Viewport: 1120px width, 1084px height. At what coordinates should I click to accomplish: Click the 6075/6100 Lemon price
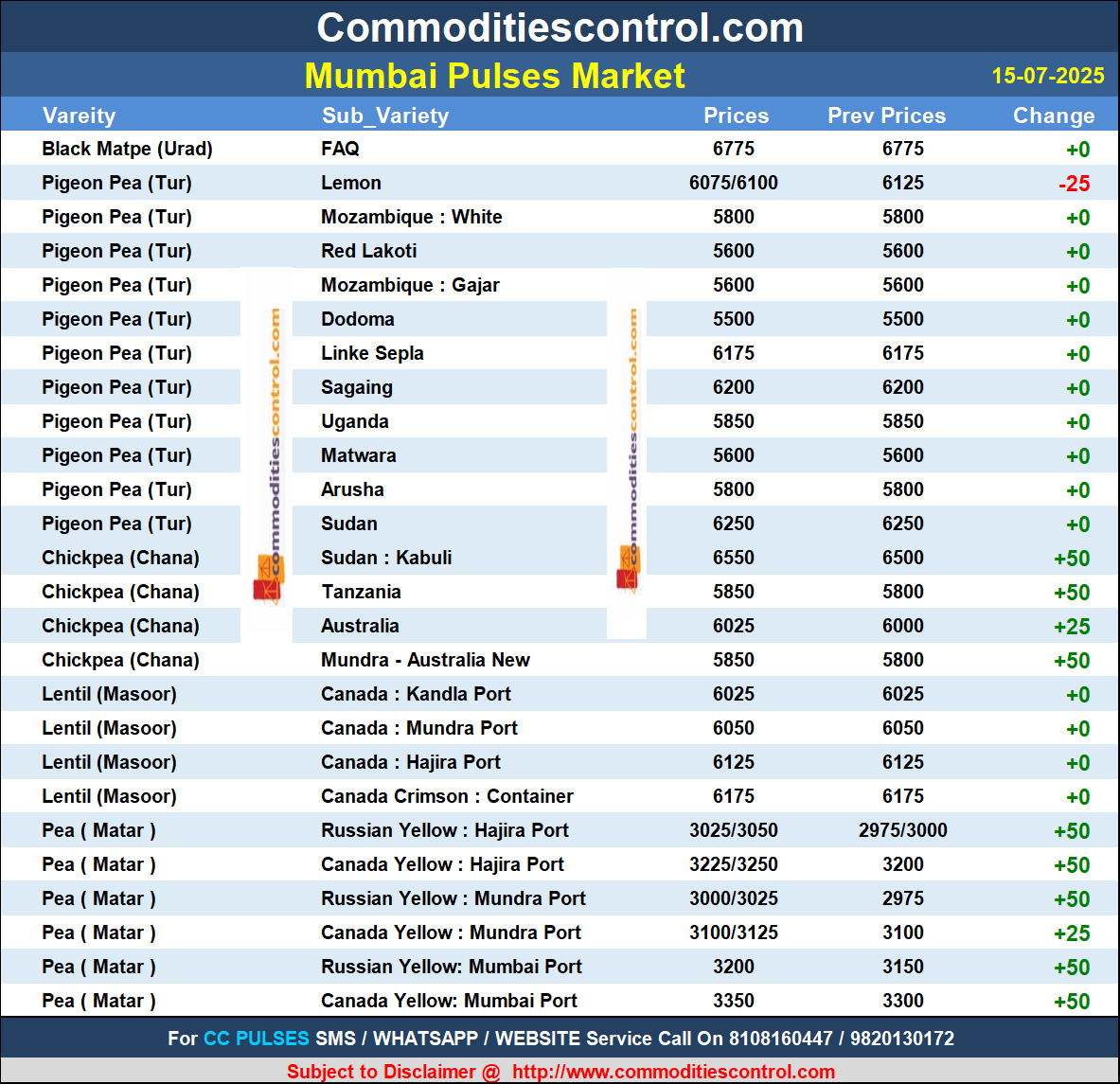733,183
